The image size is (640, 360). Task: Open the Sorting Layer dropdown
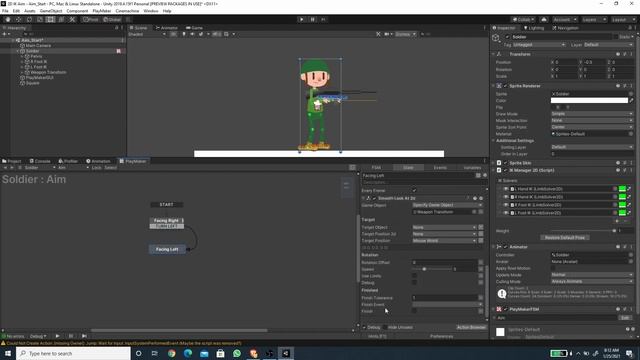[592, 147]
